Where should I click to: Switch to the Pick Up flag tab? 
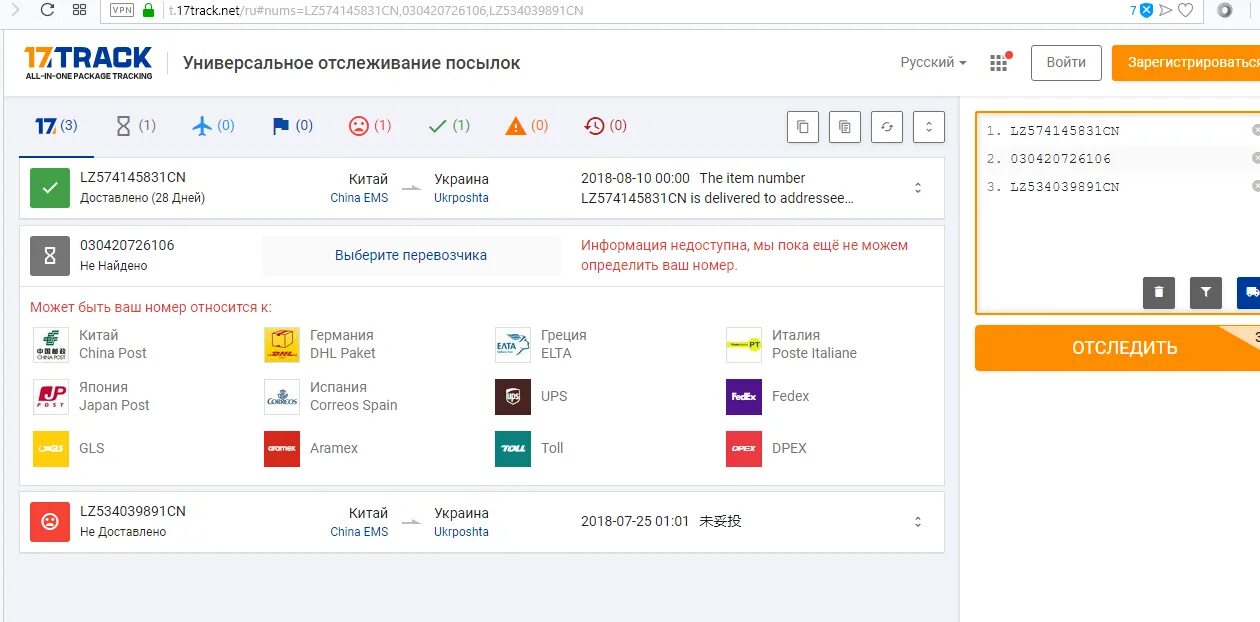click(292, 126)
